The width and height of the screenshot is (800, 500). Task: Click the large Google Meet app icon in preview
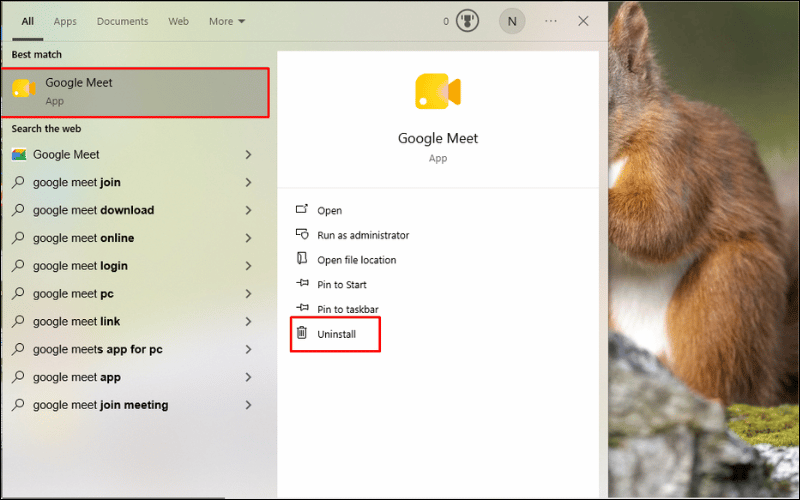[438, 91]
